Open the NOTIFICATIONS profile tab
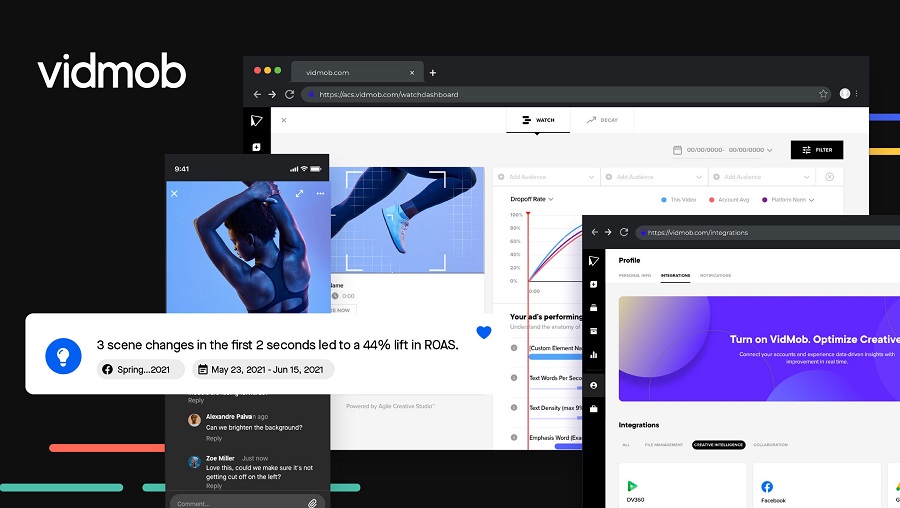The width and height of the screenshot is (900, 508). pos(715,276)
